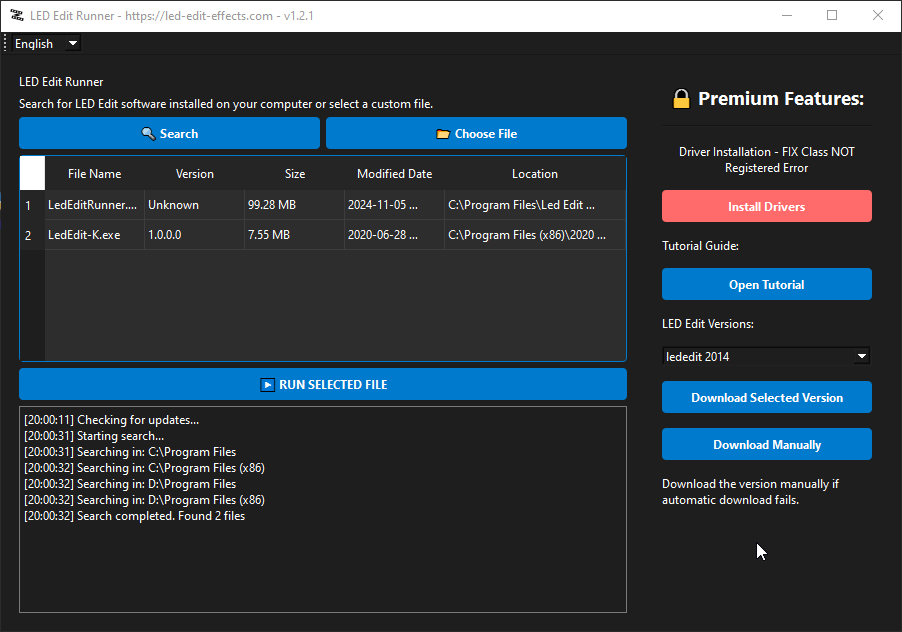Viewport: 902px width, 632px height.
Task: Click the folder icon on Choose File
Action: [x=443, y=134]
